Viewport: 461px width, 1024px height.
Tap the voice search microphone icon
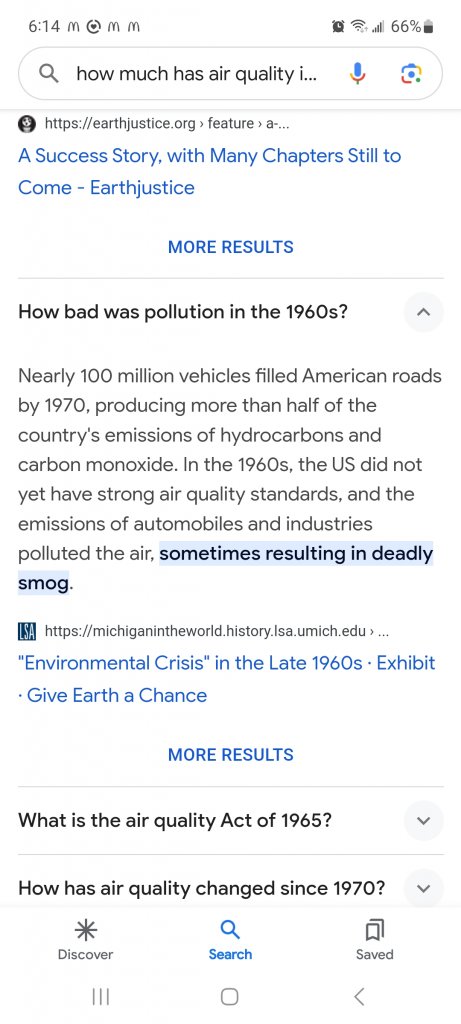coord(357,74)
